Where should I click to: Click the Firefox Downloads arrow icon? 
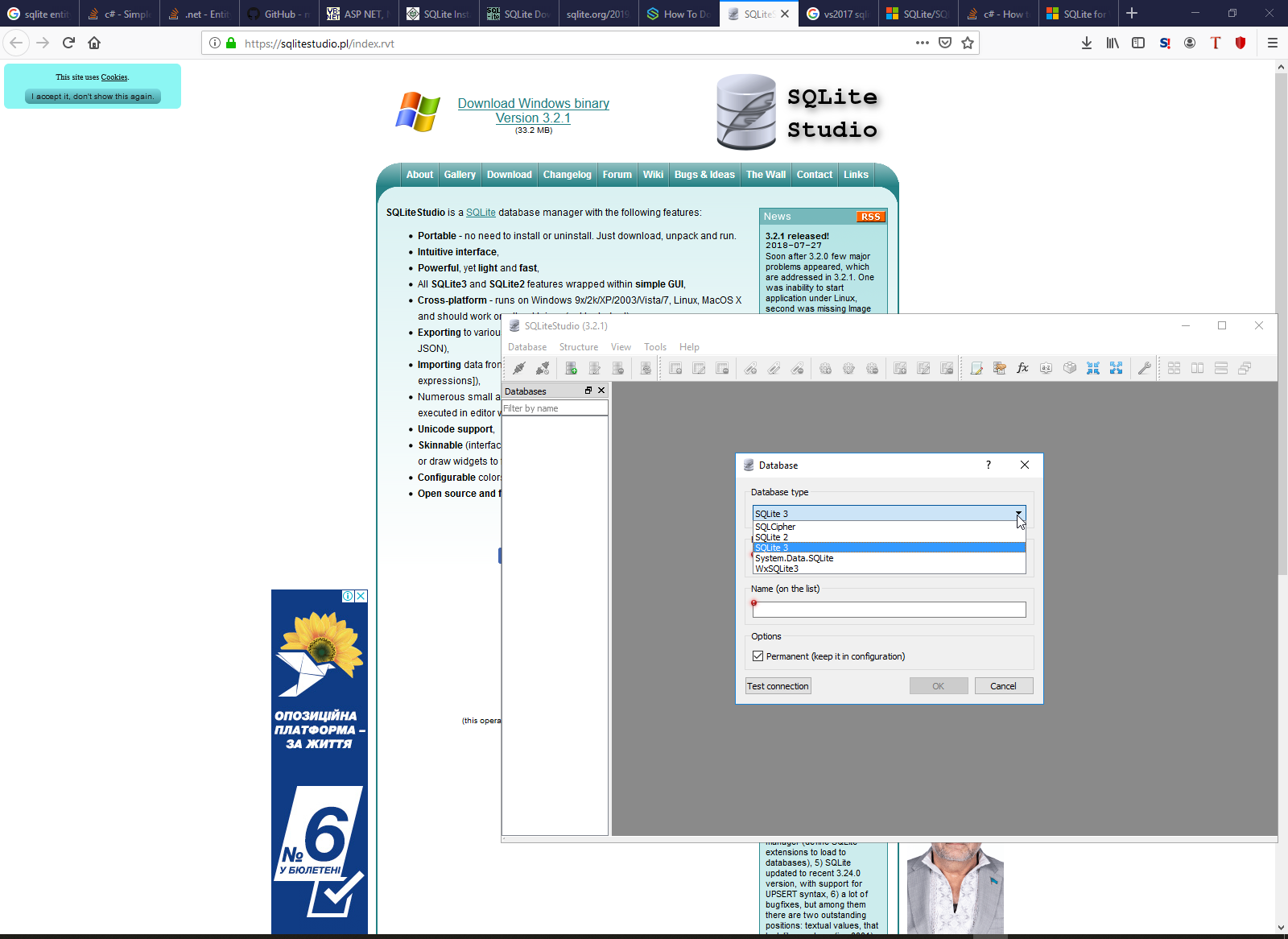pyautogui.click(x=1087, y=43)
